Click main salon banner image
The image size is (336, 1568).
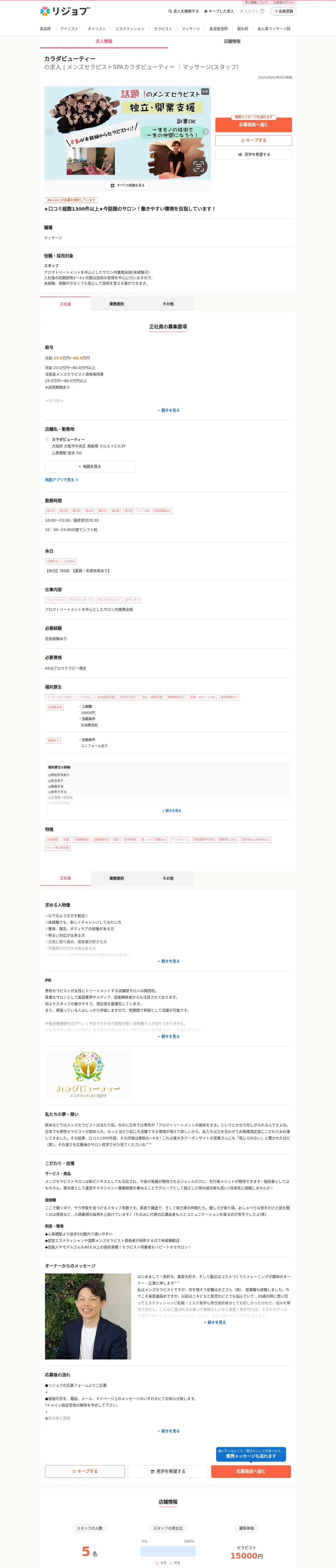click(x=127, y=133)
